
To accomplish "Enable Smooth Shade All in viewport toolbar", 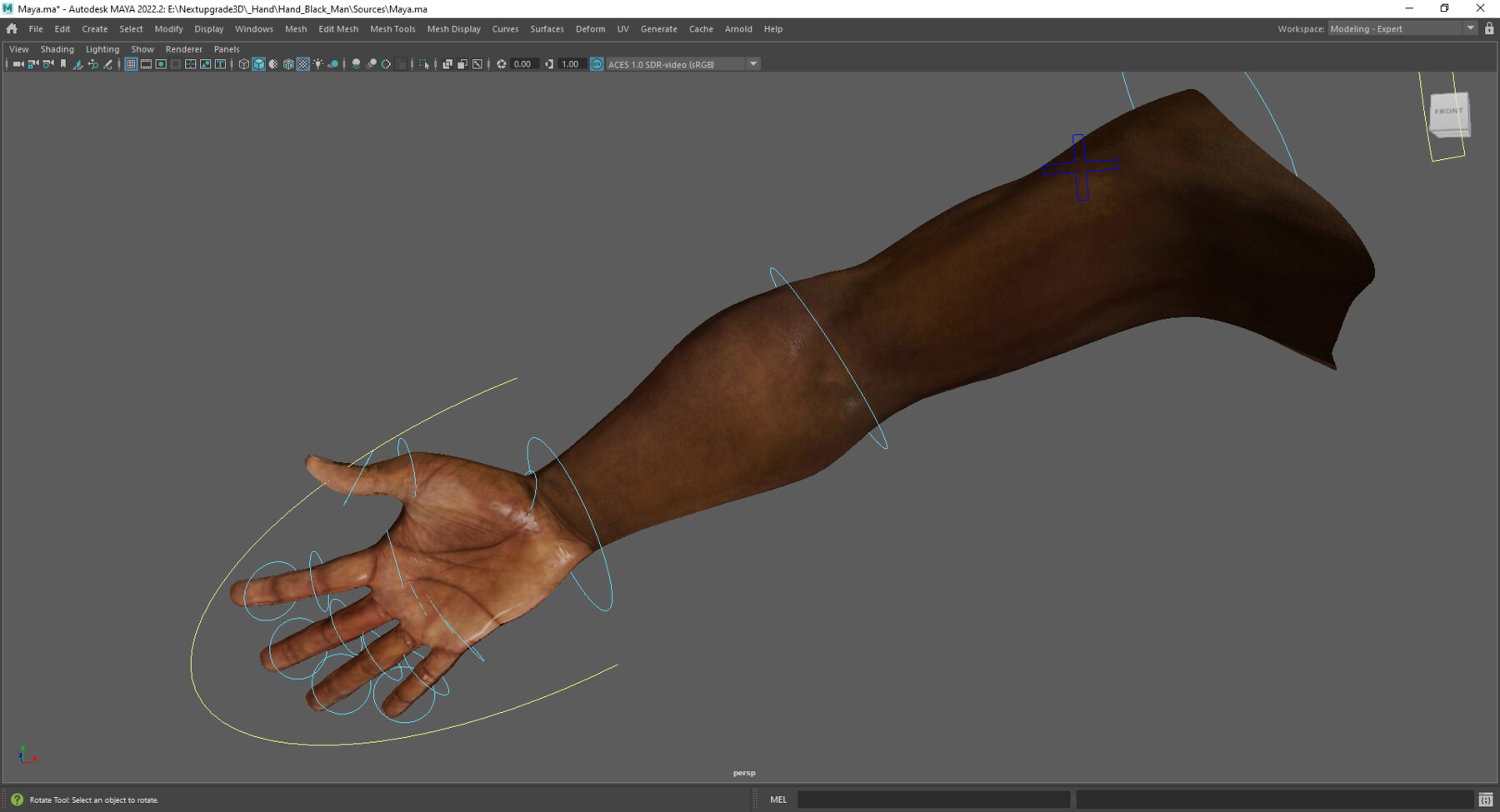I will pyautogui.click(x=258, y=63).
